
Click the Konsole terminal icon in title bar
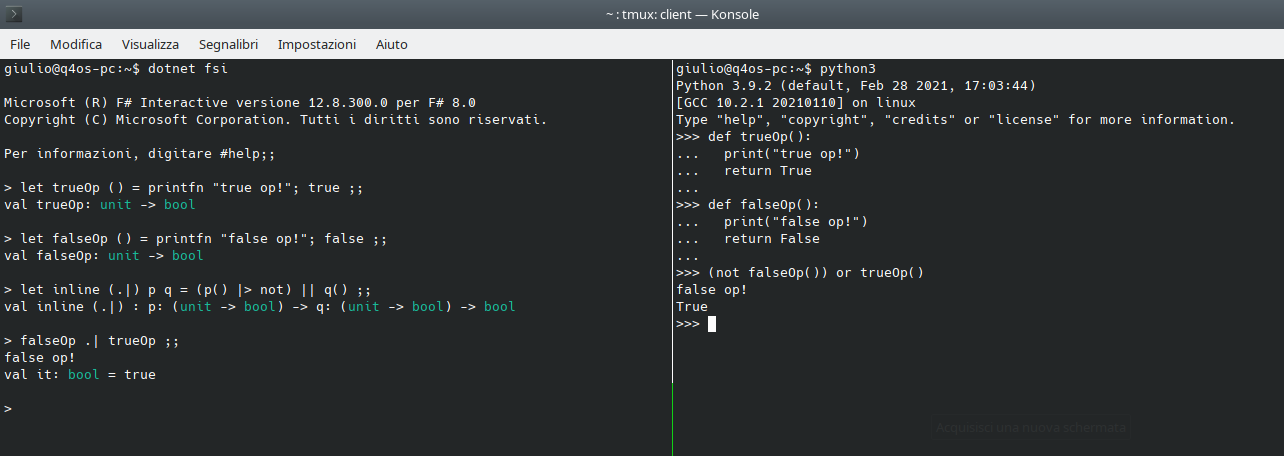(x=15, y=14)
